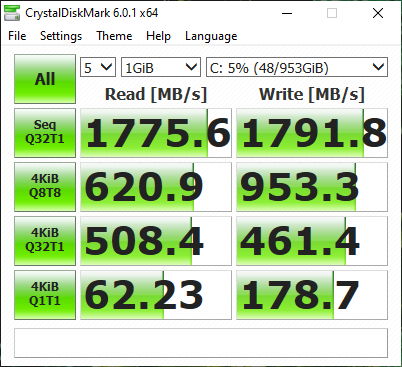The width and height of the screenshot is (402, 367).
Task: Select the 4KiB Q1T1 write value 178.7
Action: tap(312, 295)
